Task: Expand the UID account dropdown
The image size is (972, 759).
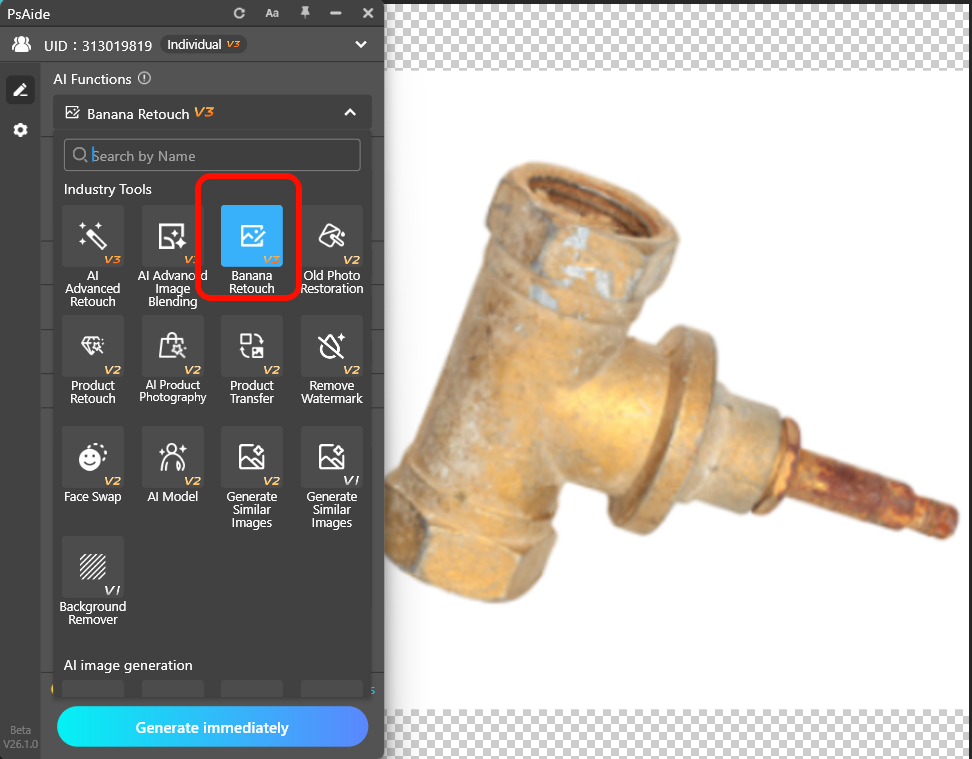Action: click(x=360, y=44)
